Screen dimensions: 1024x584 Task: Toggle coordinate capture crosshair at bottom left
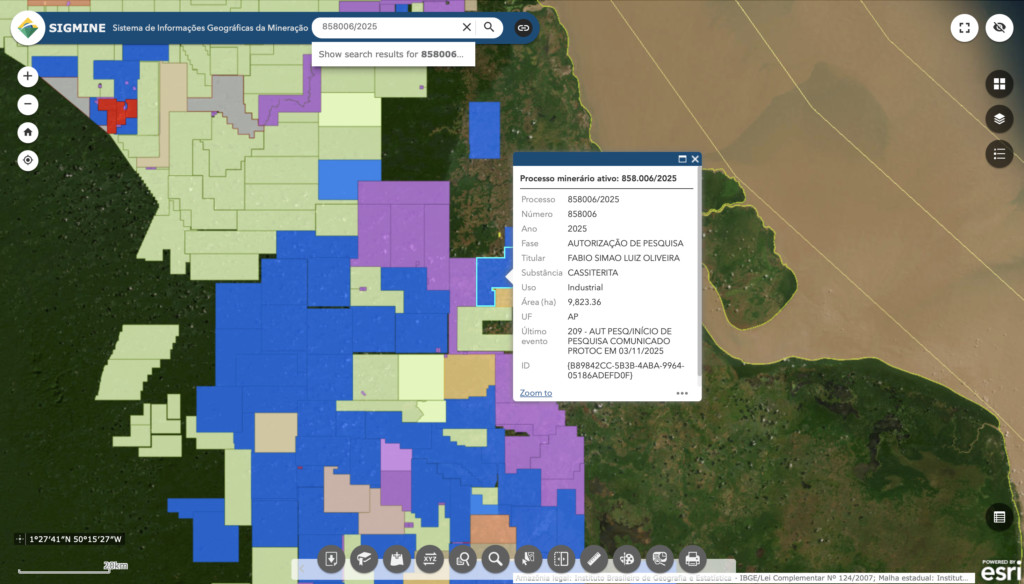pos(20,539)
